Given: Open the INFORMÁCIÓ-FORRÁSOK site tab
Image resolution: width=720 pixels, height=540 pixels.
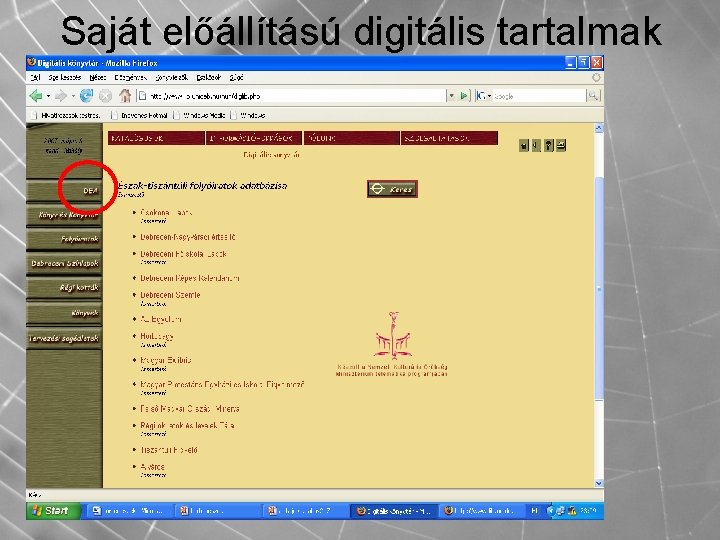Looking at the screenshot, I should click(x=254, y=138).
